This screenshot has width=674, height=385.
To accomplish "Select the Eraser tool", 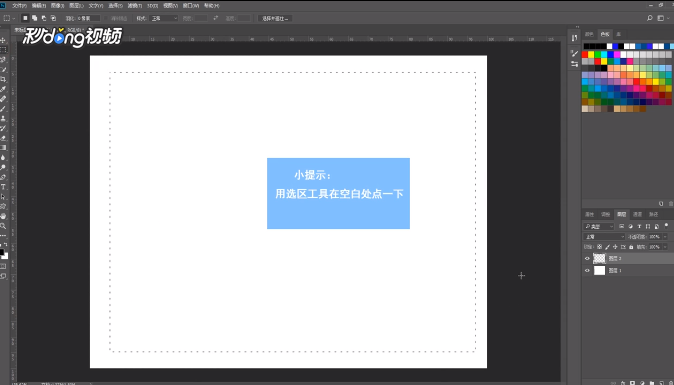I will [x=3, y=138].
